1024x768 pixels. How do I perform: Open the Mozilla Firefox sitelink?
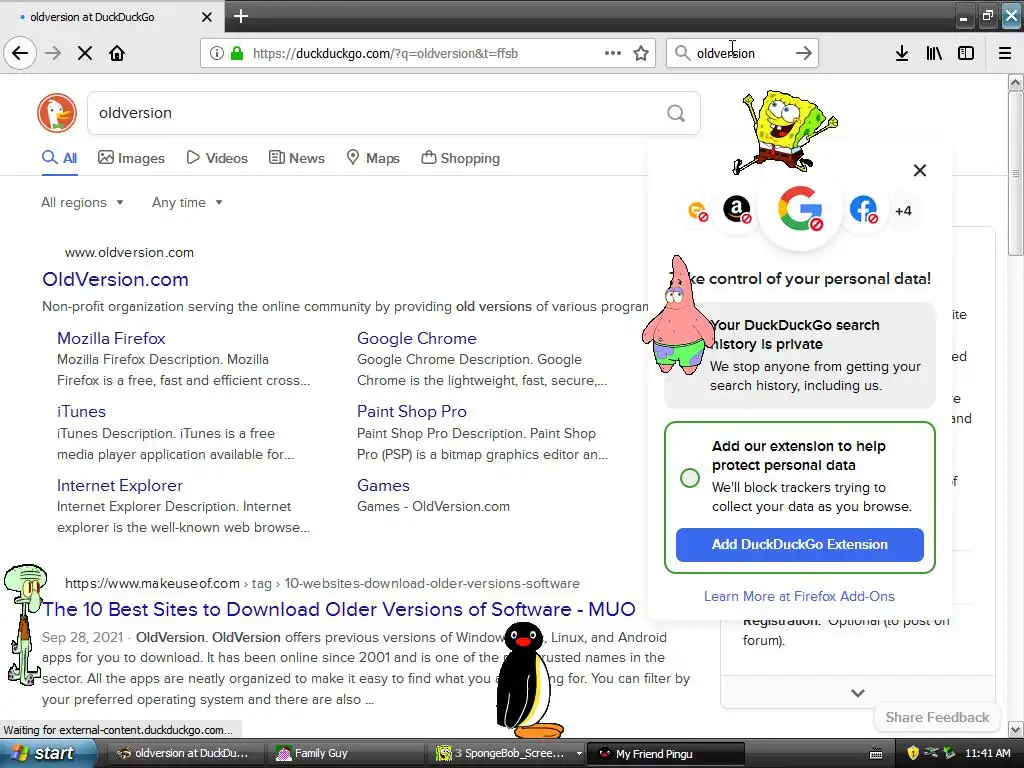[x=111, y=338]
